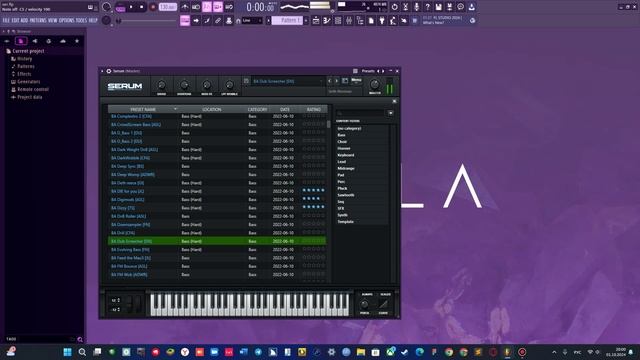
Task: Open the TOOLS menu
Action: (82, 20)
